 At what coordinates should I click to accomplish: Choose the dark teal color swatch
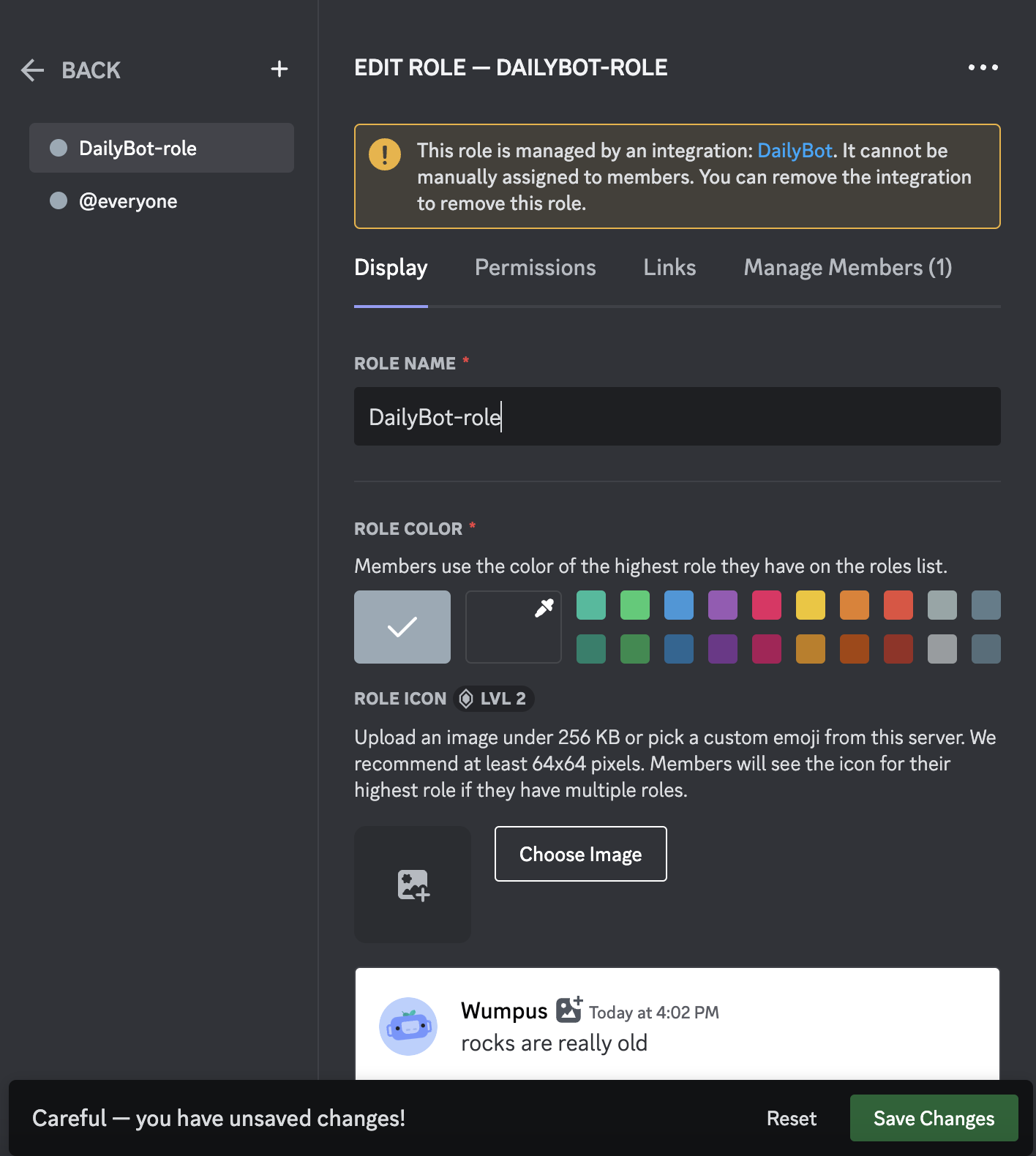591,649
